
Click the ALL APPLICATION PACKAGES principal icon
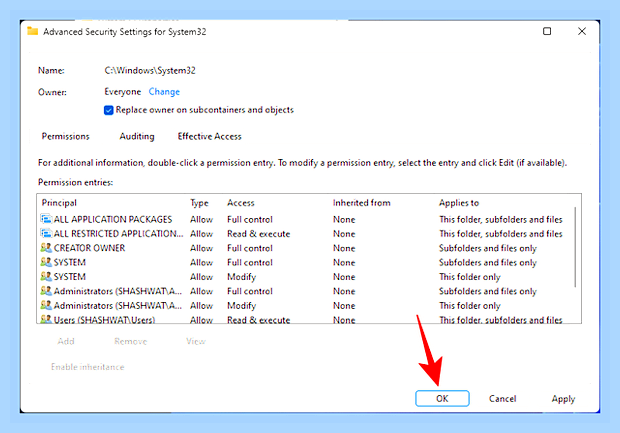coord(46,219)
